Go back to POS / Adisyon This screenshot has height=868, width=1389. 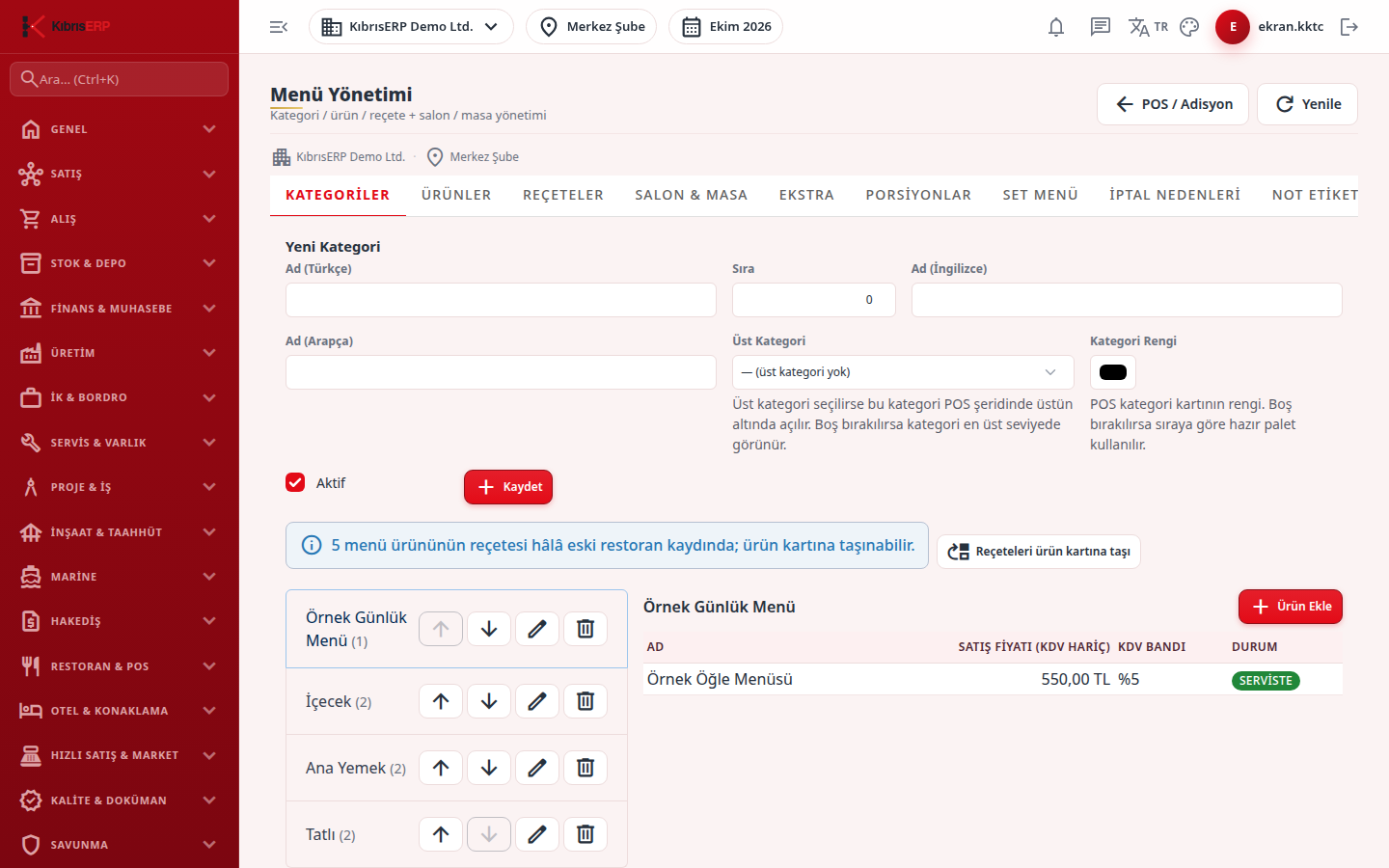(1173, 104)
